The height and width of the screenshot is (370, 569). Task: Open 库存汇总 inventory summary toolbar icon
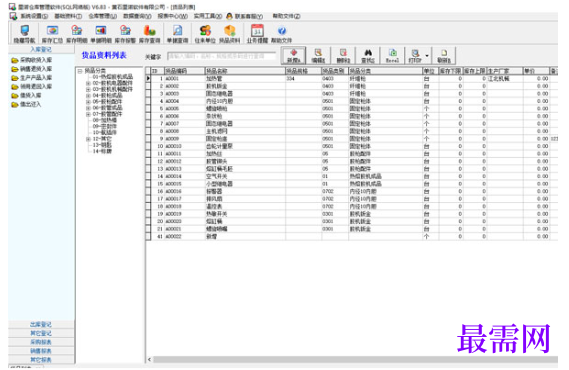point(52,34)
